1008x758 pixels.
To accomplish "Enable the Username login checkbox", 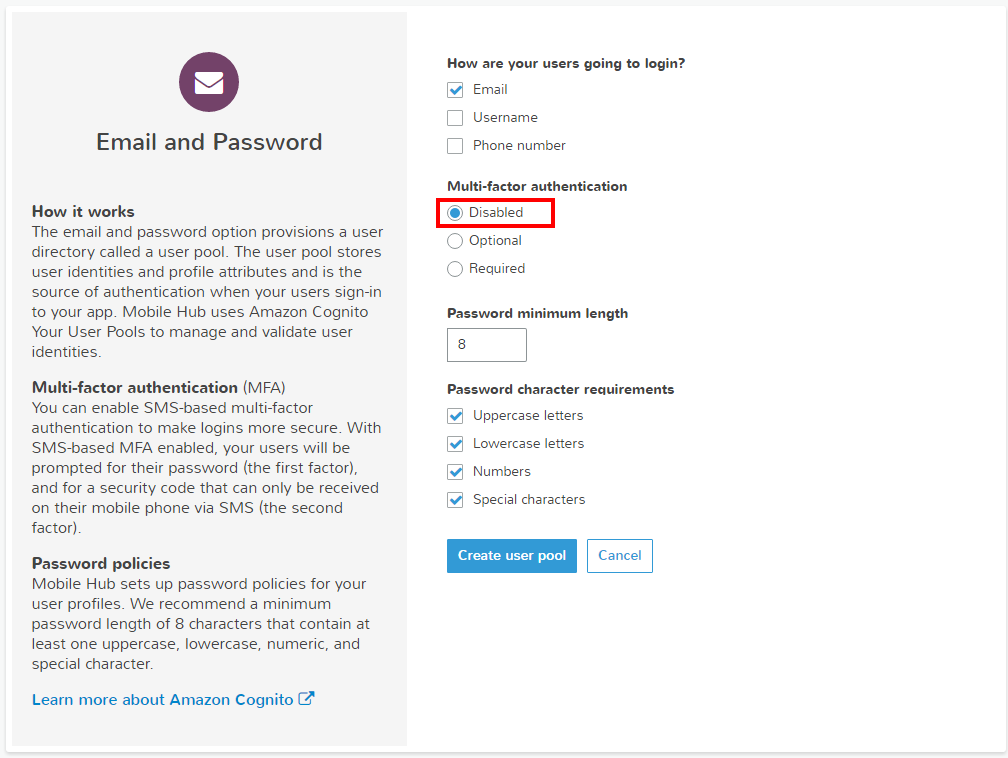I will [x=455, y=118].
